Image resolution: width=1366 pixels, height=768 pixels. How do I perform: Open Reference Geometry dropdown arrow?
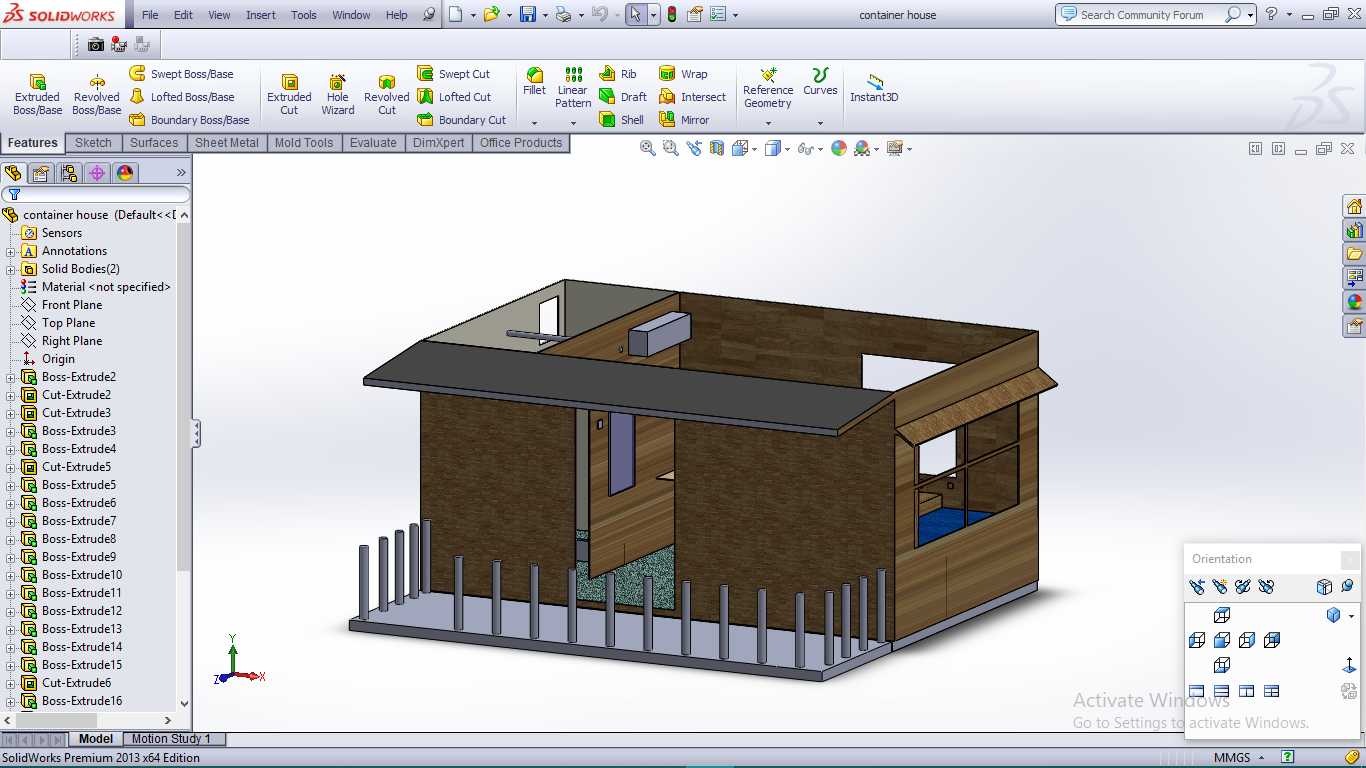(x=768, y=123)
